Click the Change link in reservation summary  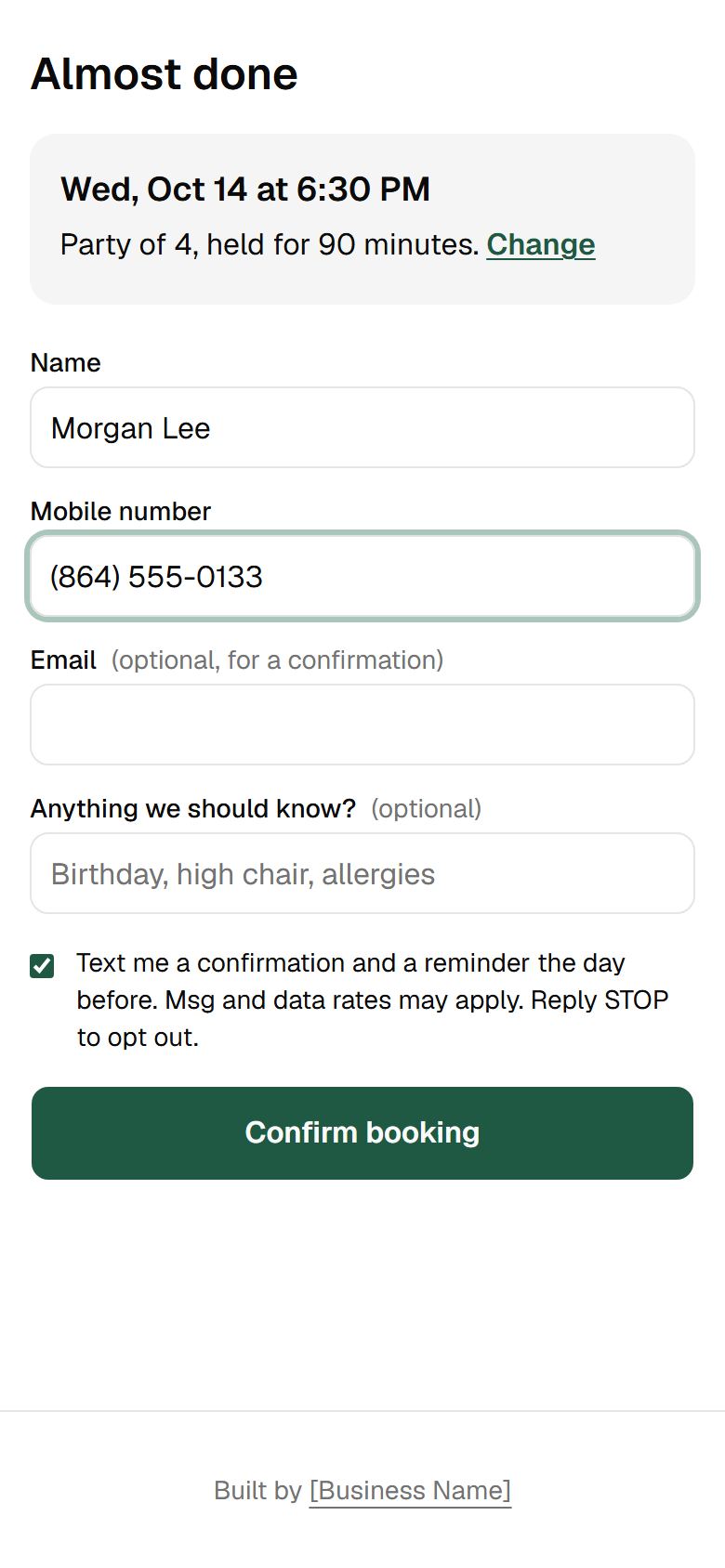(x=541, y=244)
